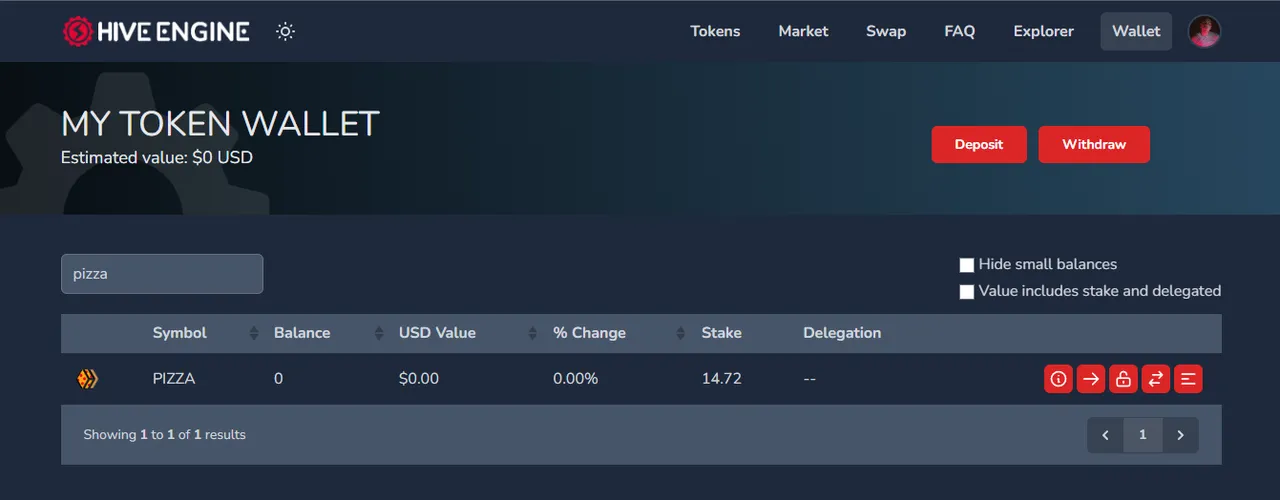The width and height of the screenshot is (1280, 500).
Task: Click the 14.72 stake value
Action: (x=721, y=379)
